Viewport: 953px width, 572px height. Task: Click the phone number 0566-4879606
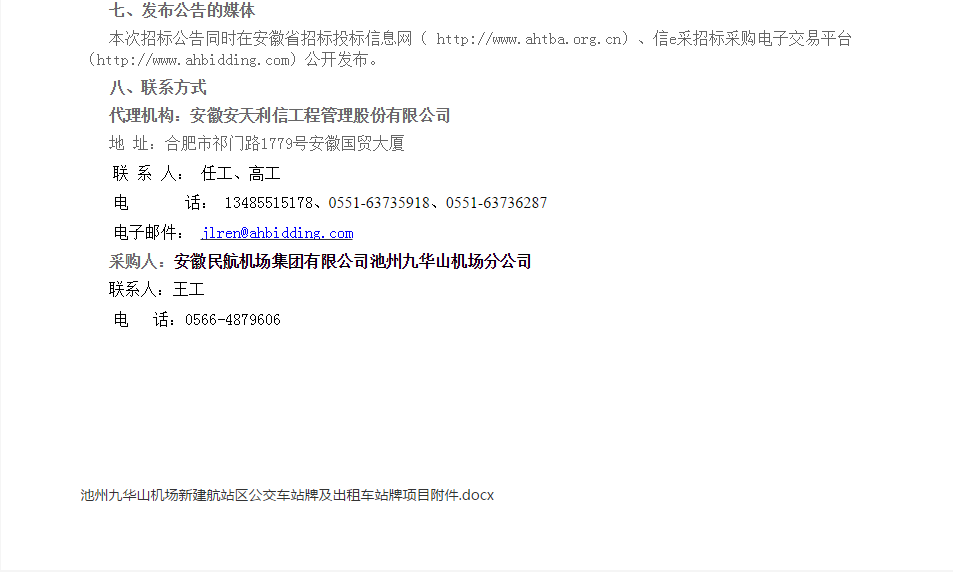coord(233,320)
